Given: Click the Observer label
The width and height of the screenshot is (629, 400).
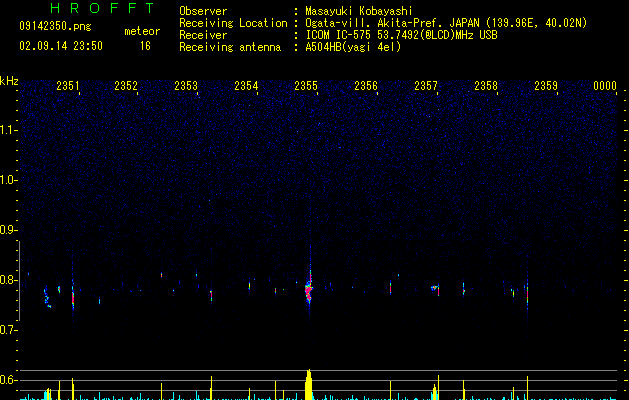Looking at the screenshot, I should 203,11.
